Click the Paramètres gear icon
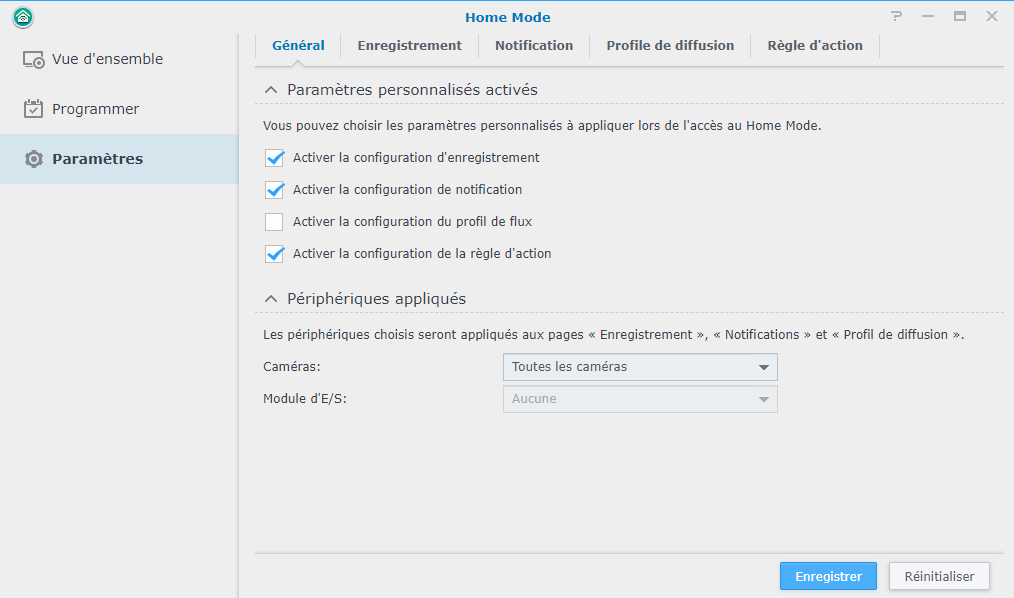The height and width of the screenshot is (598, 1014). (34, 159)
